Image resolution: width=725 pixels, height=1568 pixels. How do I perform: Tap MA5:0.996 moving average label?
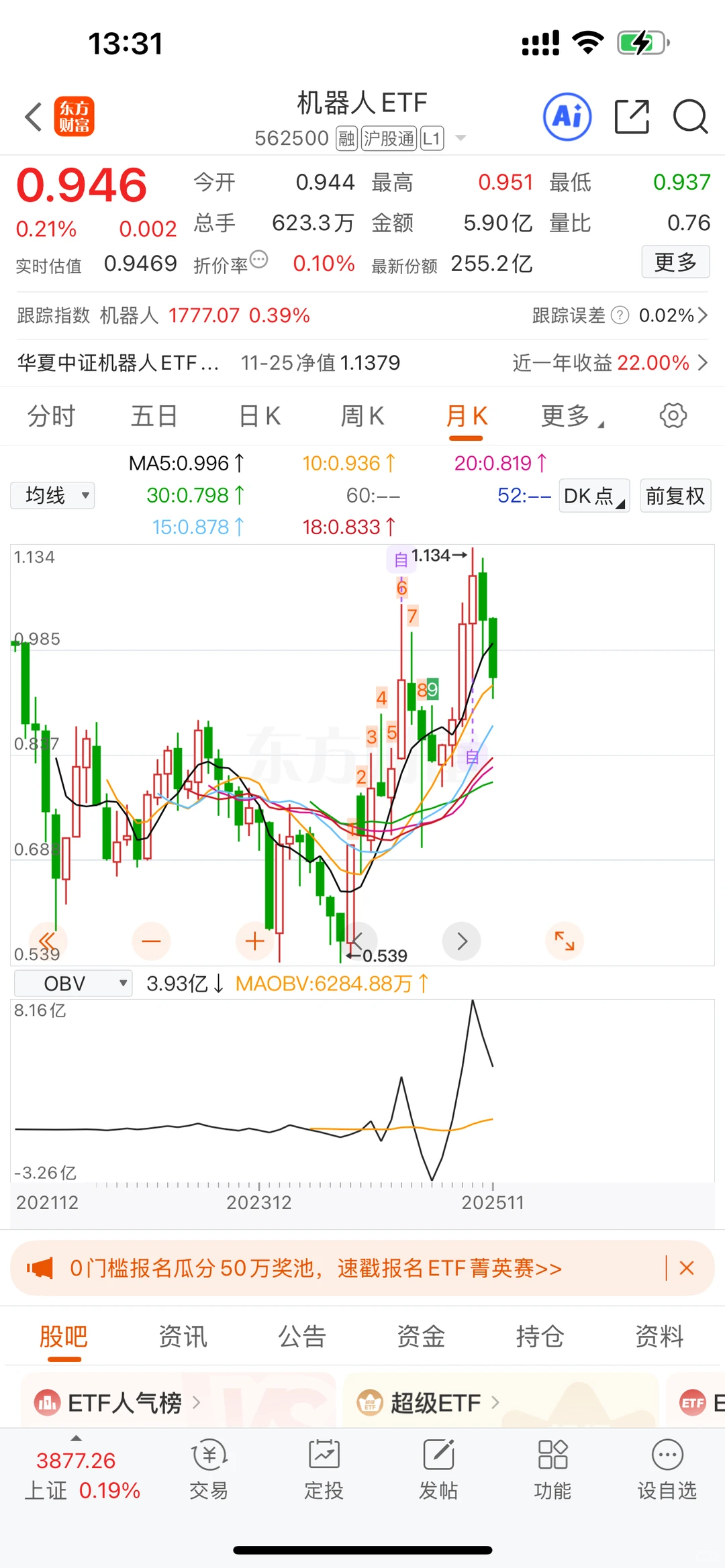[x=187, y=463]
